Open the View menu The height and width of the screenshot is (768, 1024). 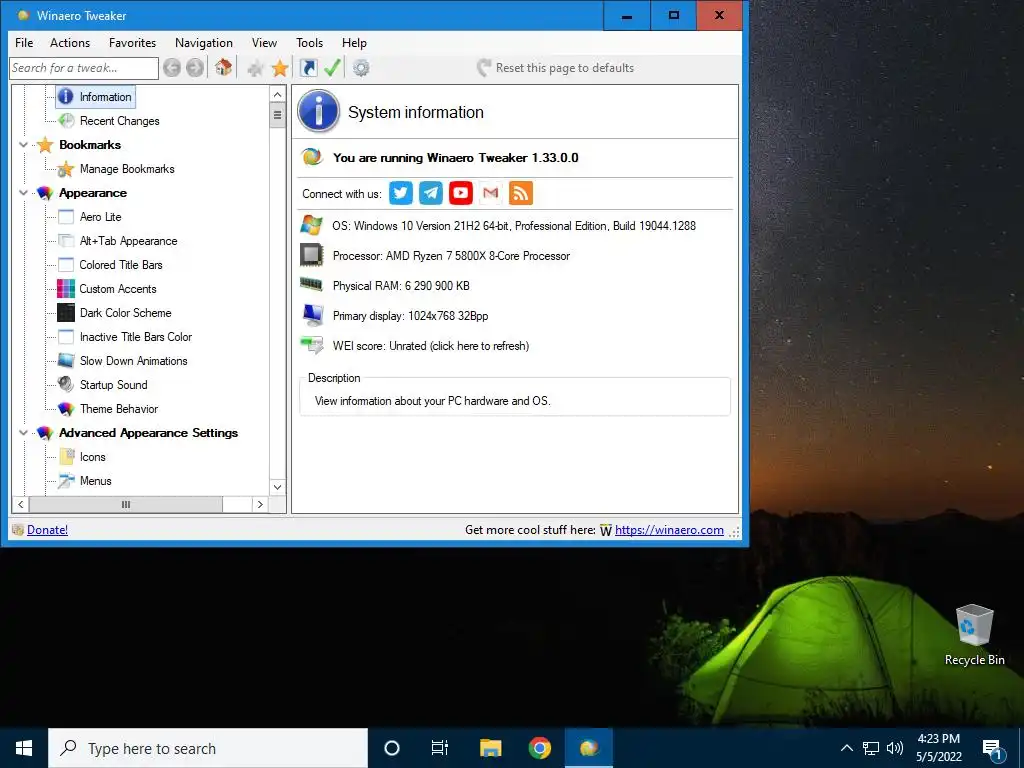pos(264,42)
